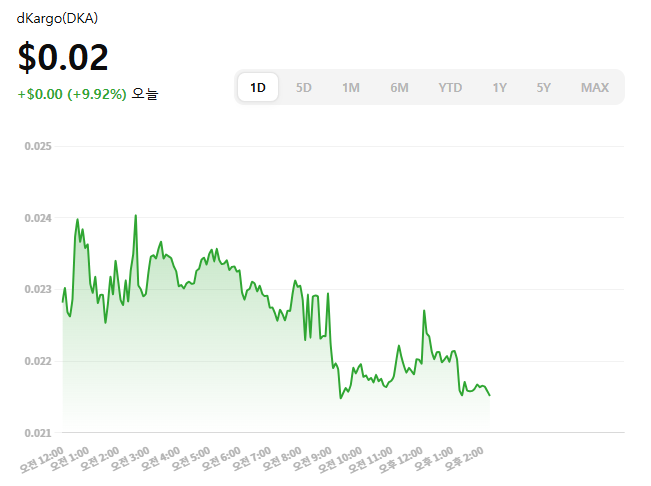View the 1Y price chart
The image size is (651, 486).
coord(499,88)
